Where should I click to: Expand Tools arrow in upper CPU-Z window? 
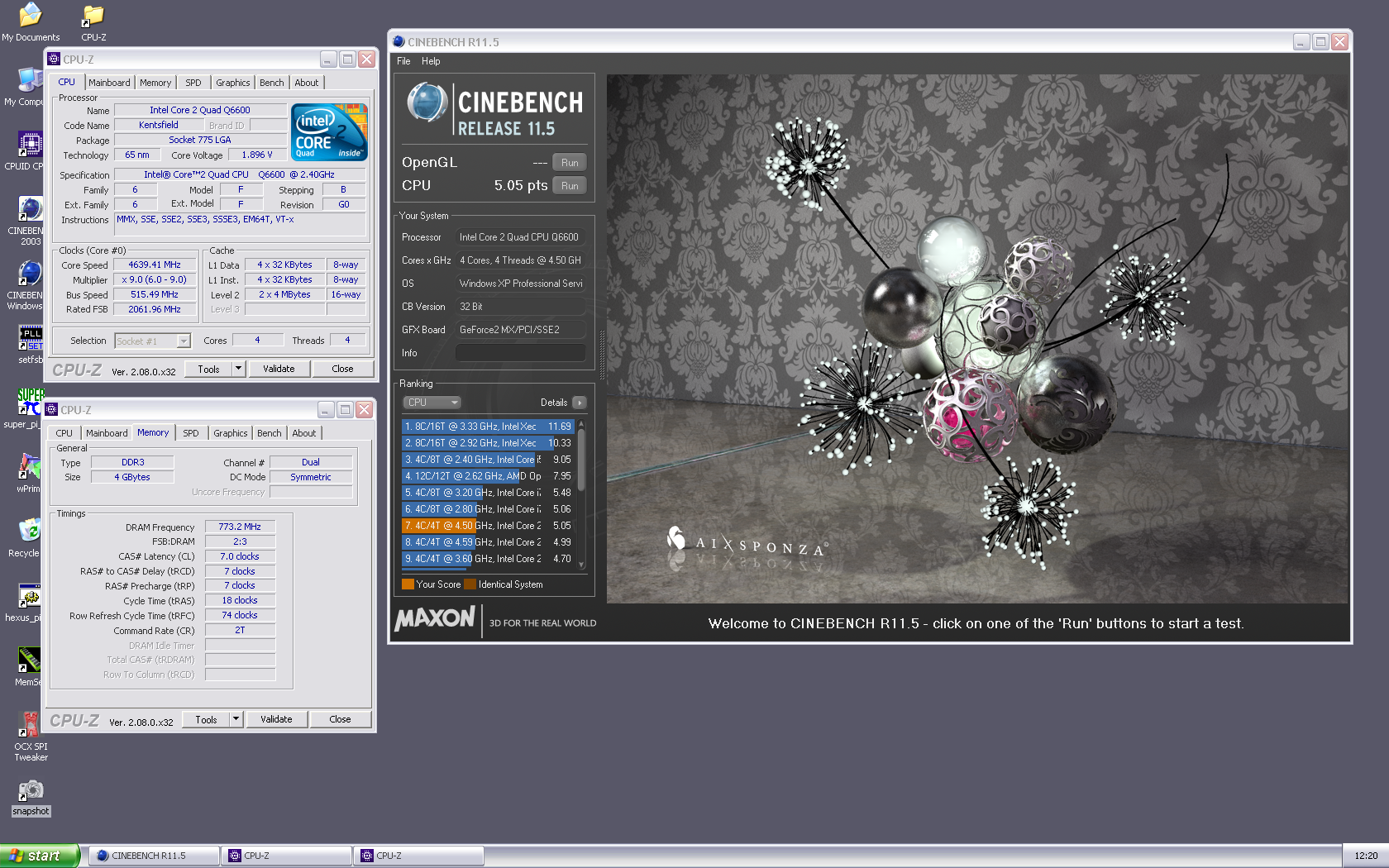pos(238,369)
